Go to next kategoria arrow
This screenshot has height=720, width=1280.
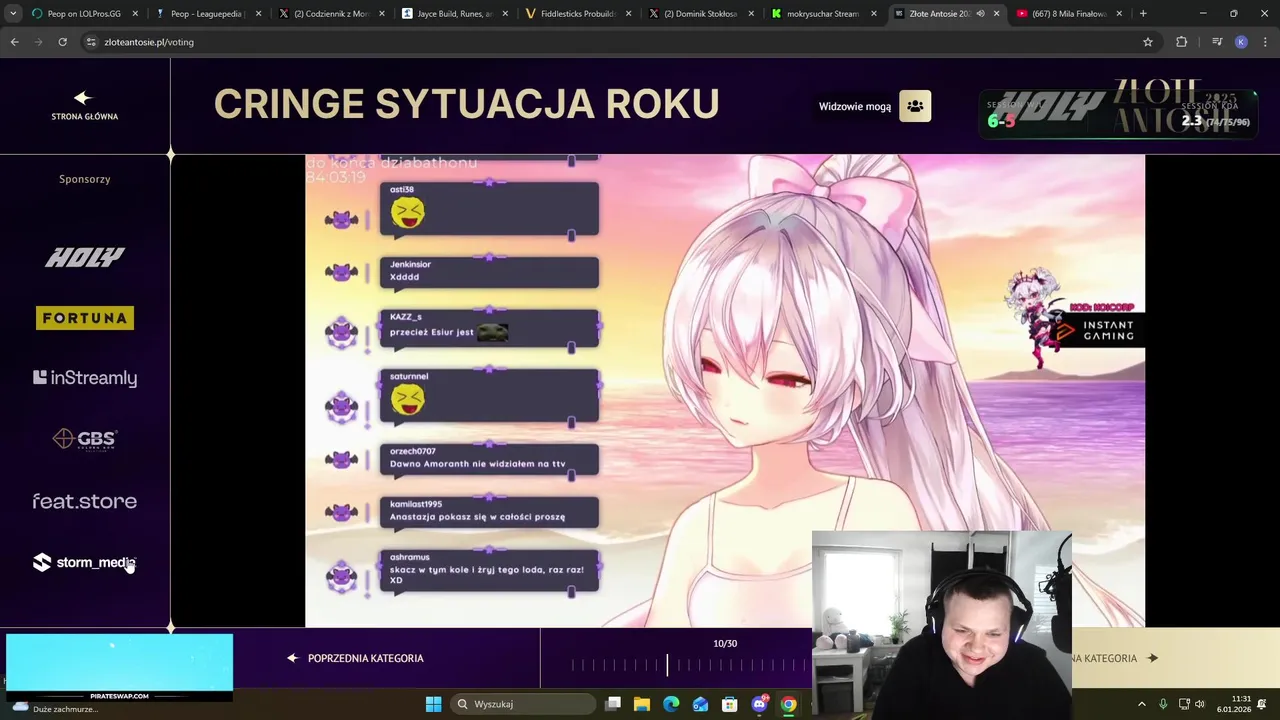point(1152,658)
